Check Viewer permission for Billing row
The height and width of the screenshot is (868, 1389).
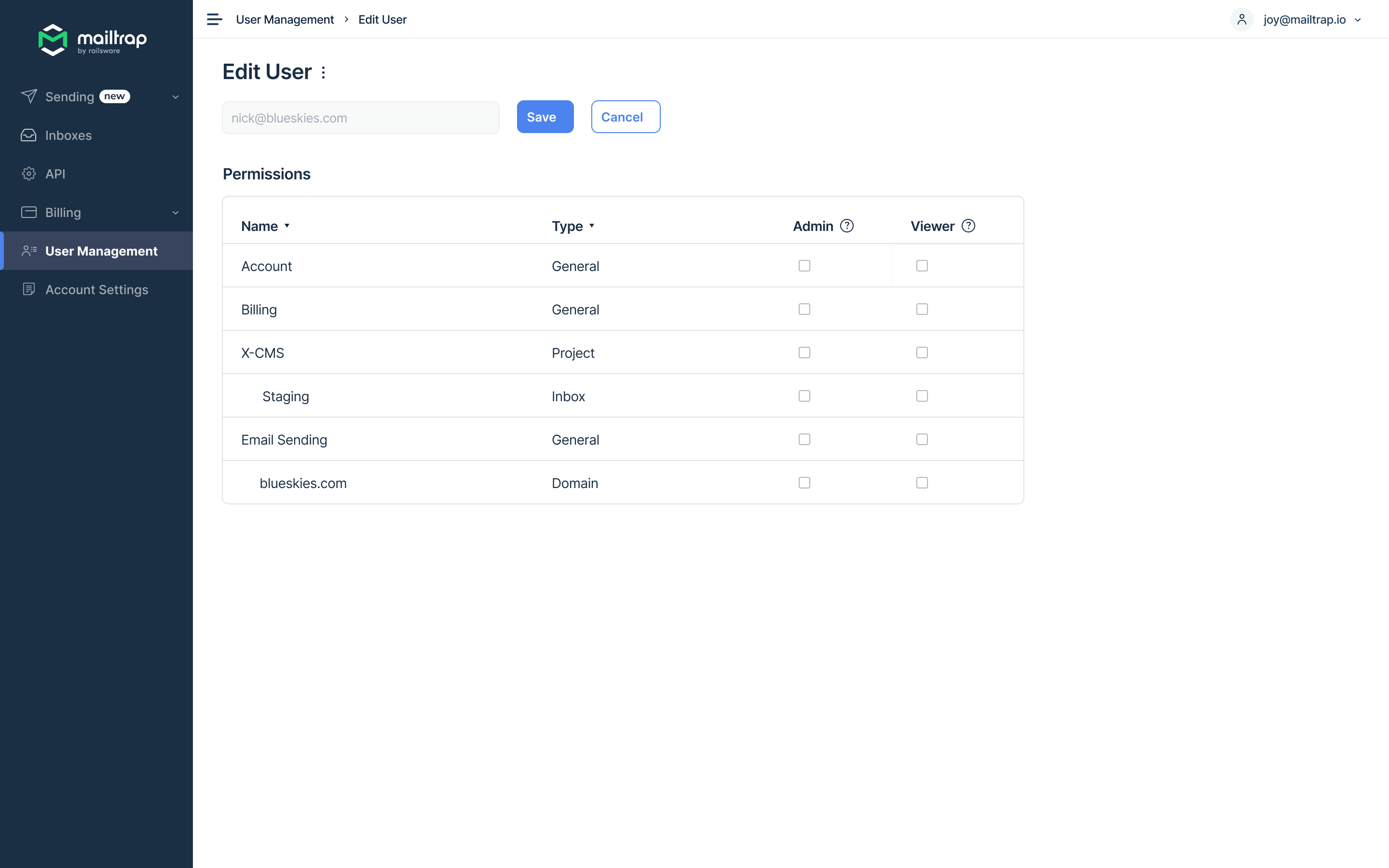[922, 309]
